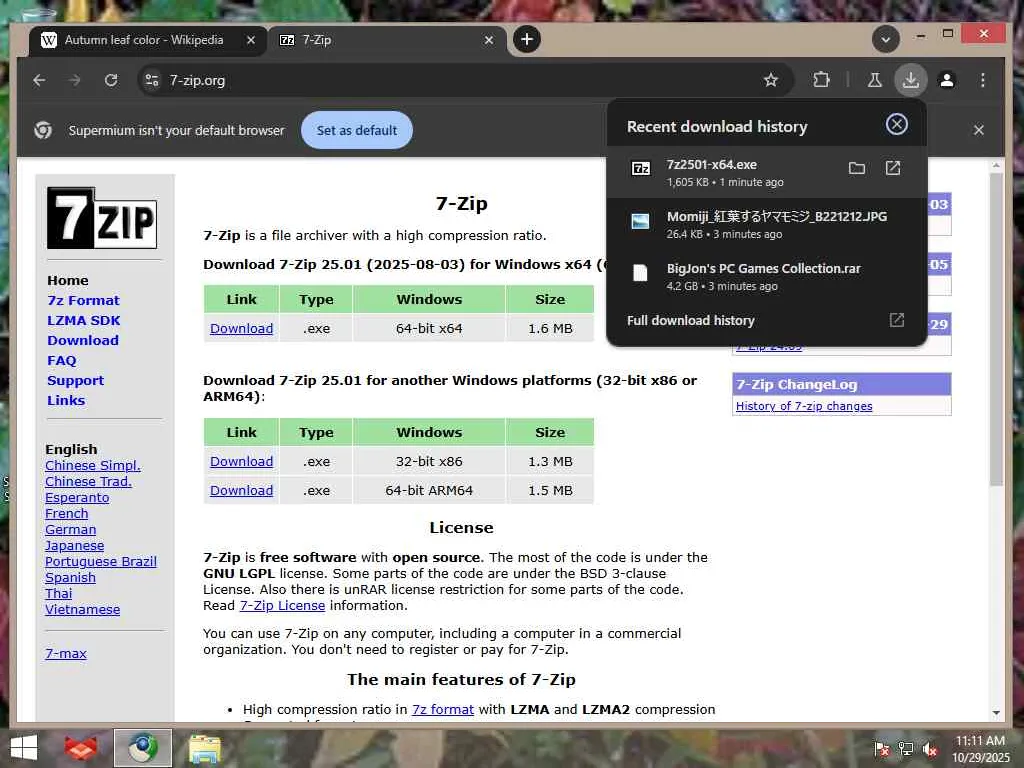Open the 7-max link

[65, 653]
